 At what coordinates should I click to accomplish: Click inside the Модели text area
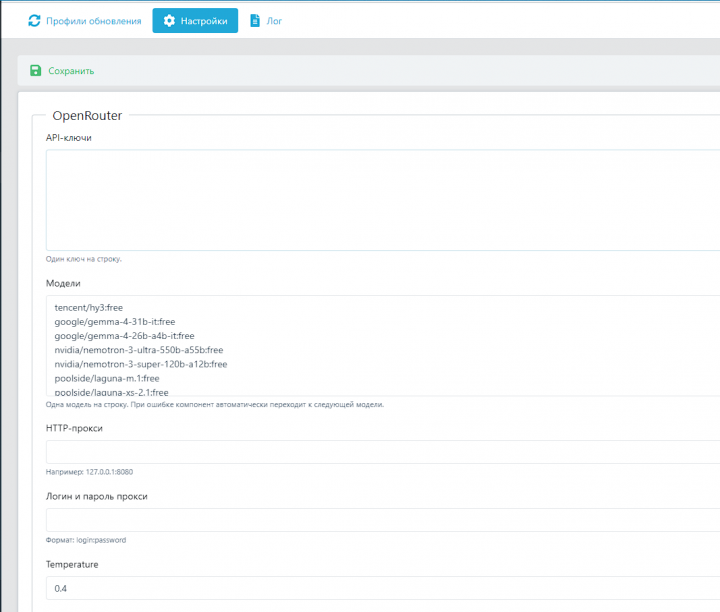click(x=383, y=346)
